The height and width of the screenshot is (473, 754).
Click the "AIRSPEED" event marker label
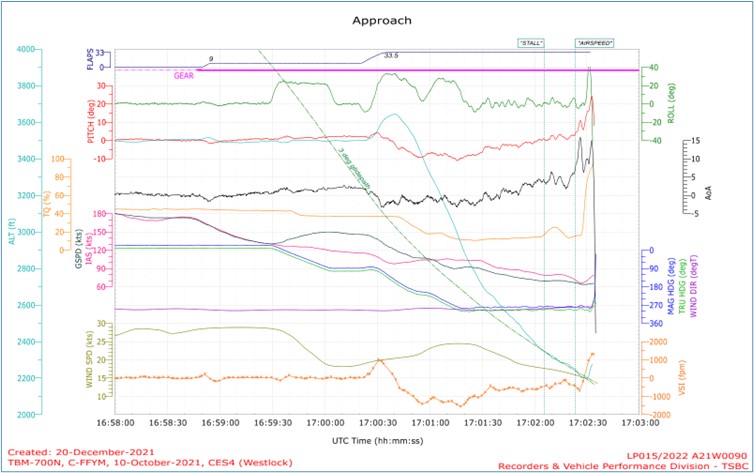coord(594,43)
